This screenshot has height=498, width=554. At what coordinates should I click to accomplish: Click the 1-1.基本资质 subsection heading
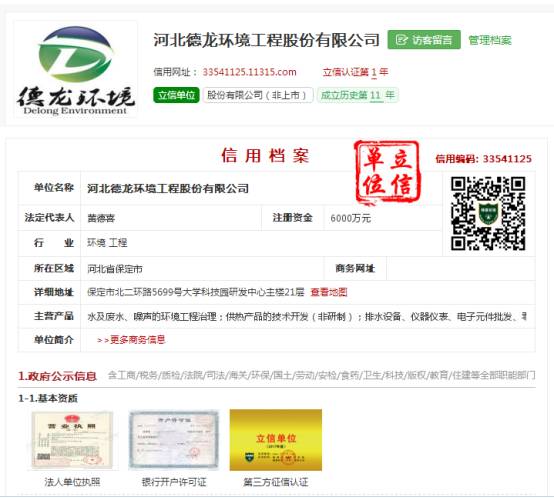(48, 398)
